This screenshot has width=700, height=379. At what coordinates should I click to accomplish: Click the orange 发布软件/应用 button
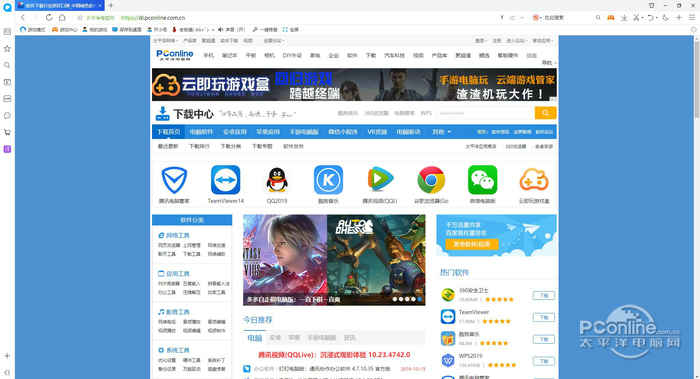click(x=472, y=244)
